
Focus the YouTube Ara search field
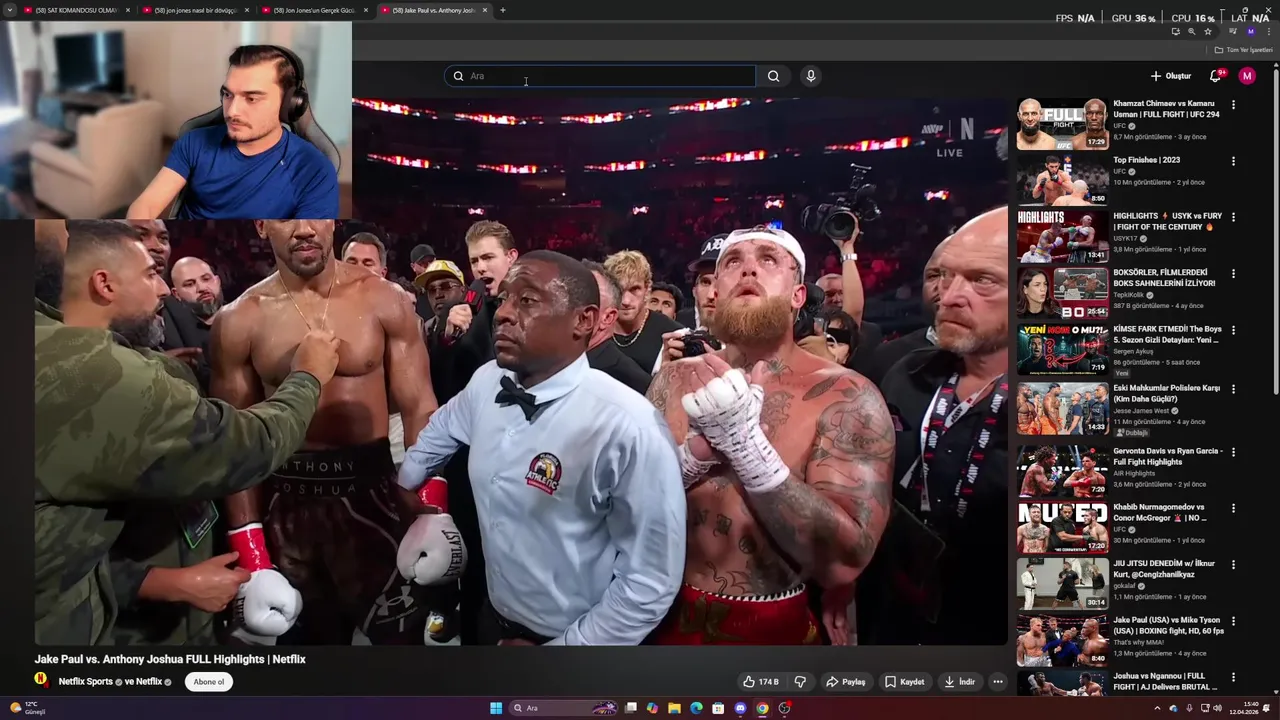coord(600,76)
